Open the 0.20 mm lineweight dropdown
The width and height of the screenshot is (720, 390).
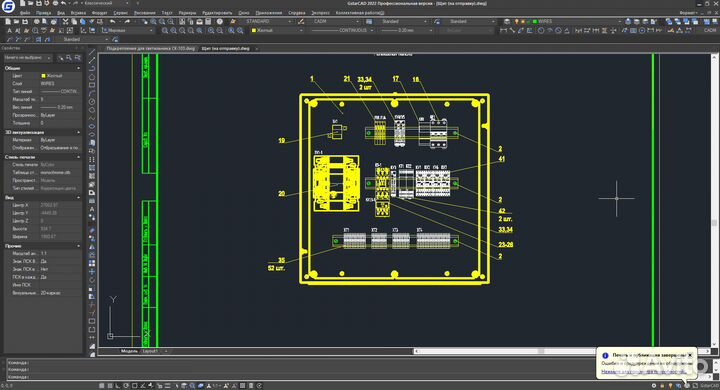tap(406, 30)
